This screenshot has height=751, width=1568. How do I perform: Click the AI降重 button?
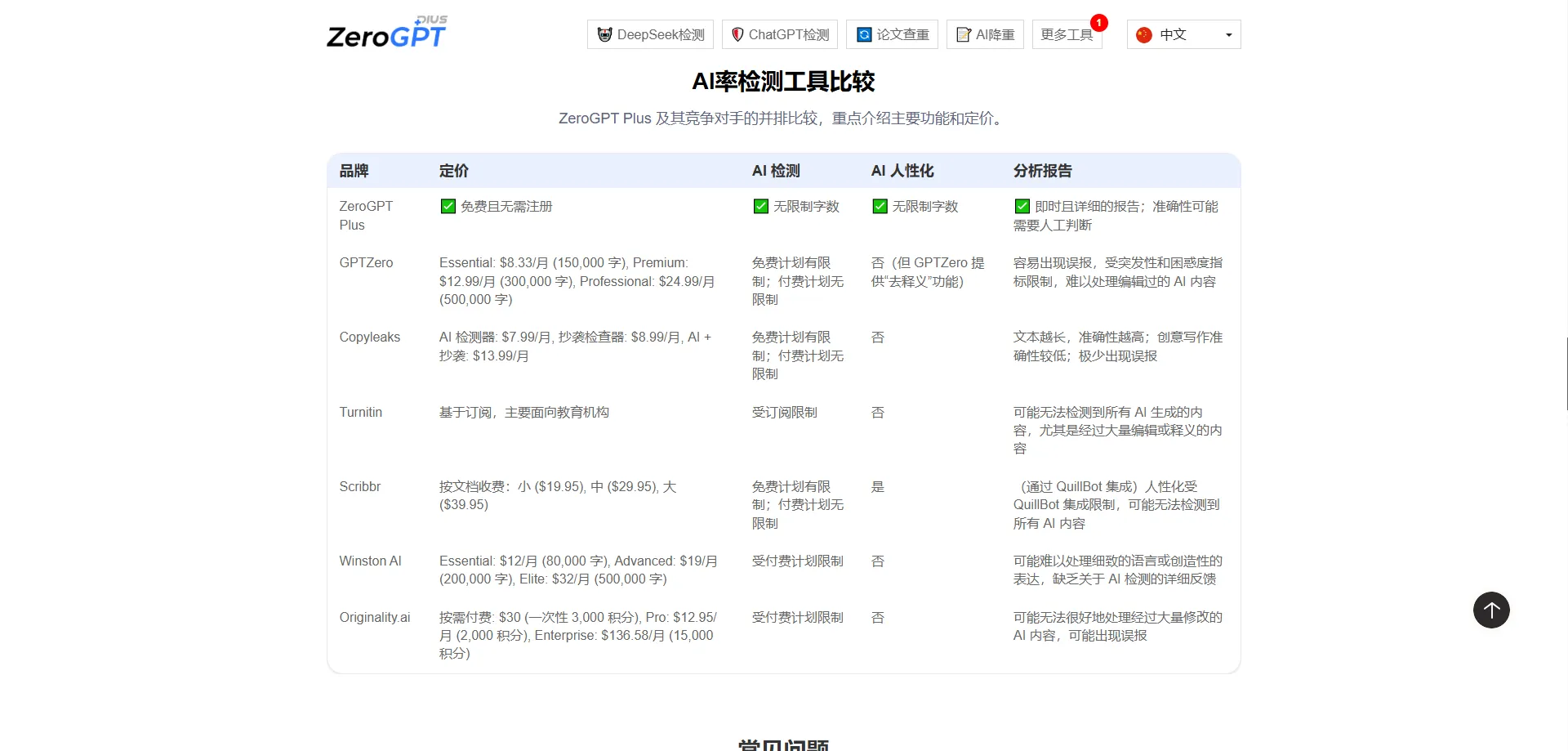(x=985, y=34)
